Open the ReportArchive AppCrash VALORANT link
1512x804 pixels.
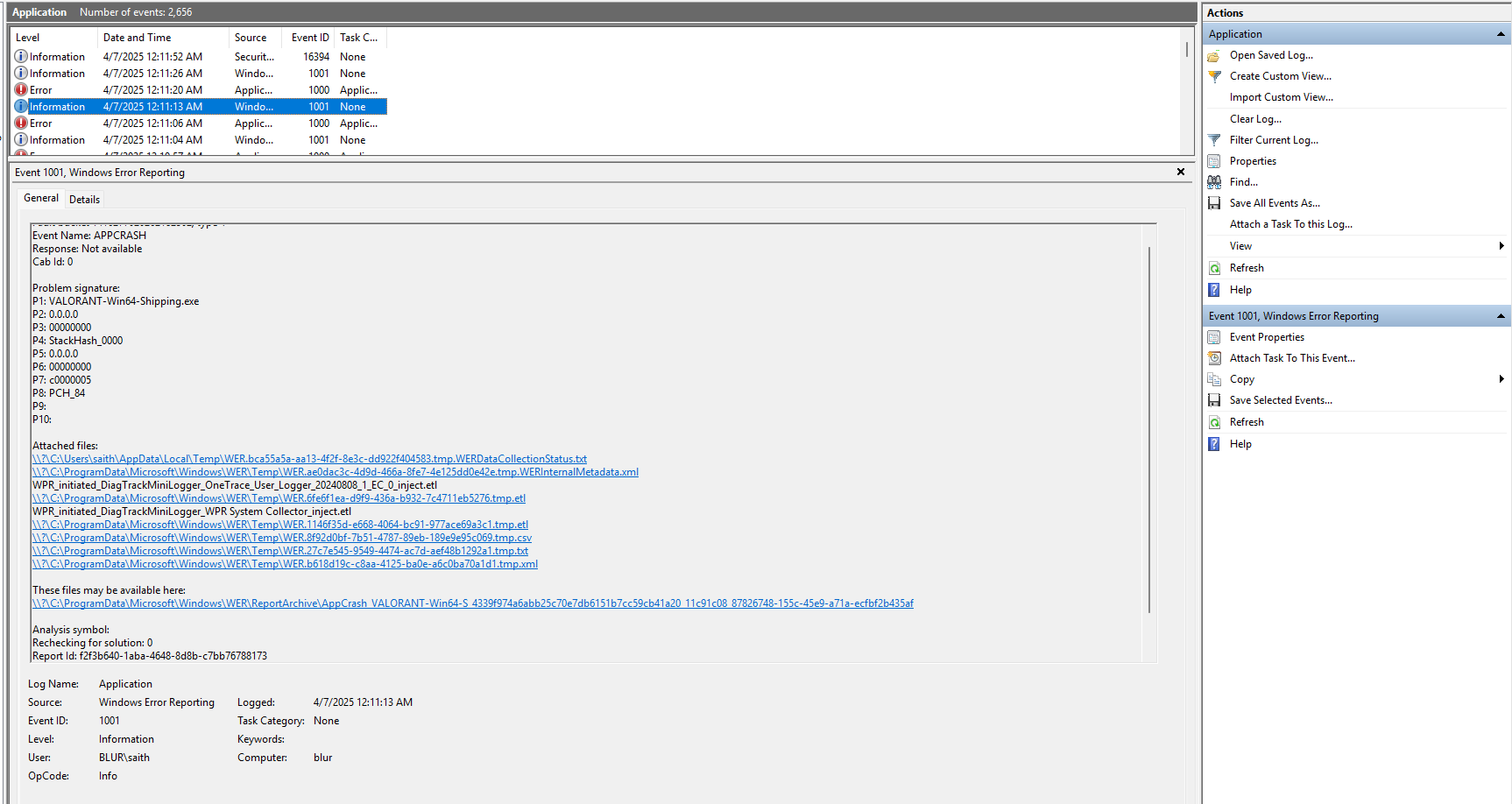pyautogui.click(x=473, y=603)
